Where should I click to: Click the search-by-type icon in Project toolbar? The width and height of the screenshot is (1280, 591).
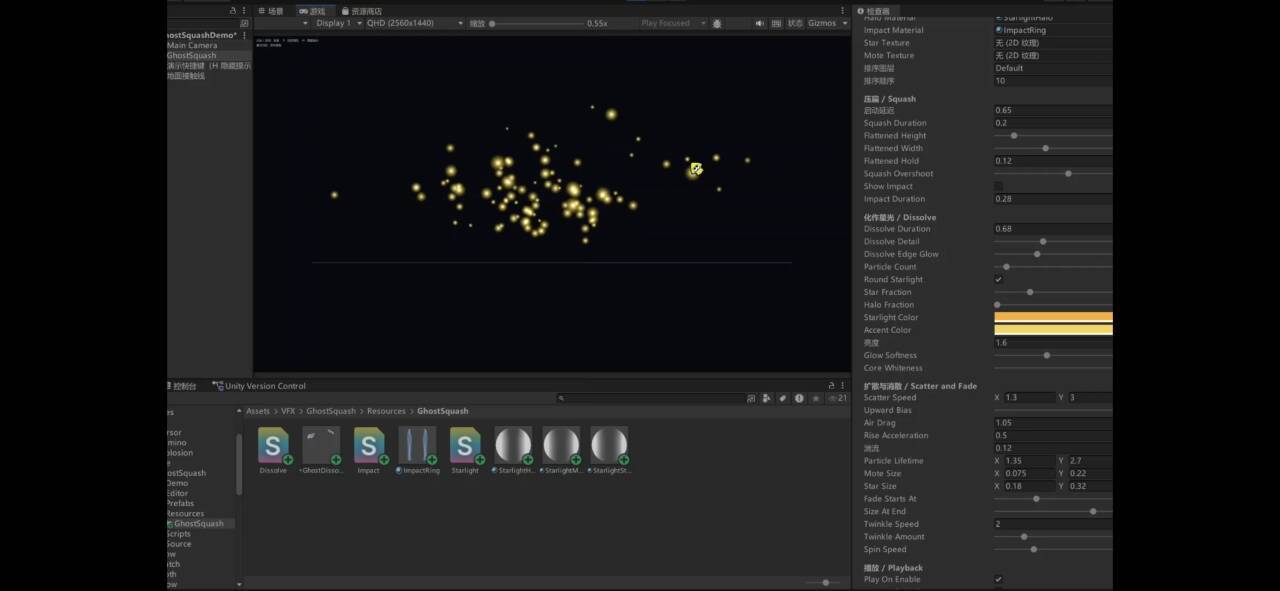(767, 398)
